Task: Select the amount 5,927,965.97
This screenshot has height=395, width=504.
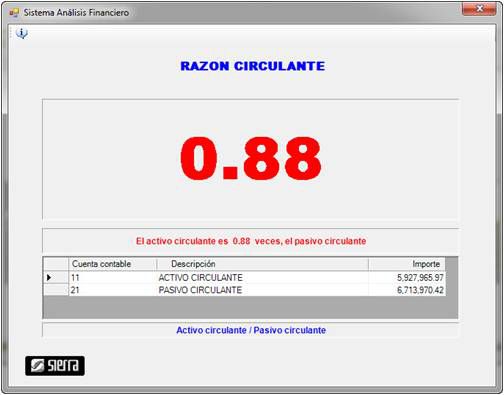Action: (x=407, y=277)
